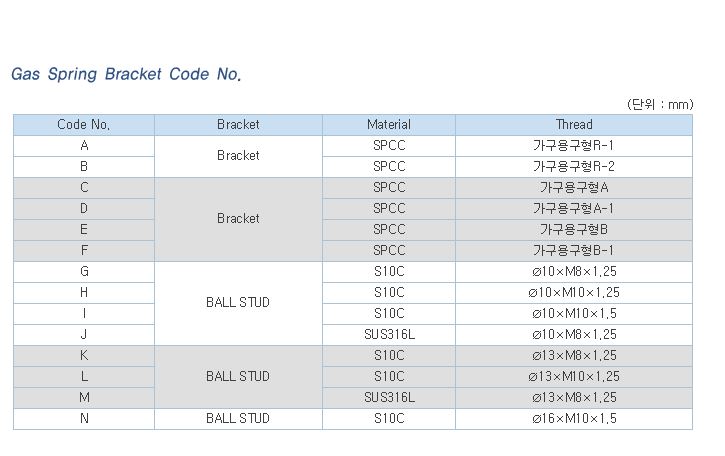
Task: Select the Bracket cell spanning rows C–F
Action: (x=238, y=219)
